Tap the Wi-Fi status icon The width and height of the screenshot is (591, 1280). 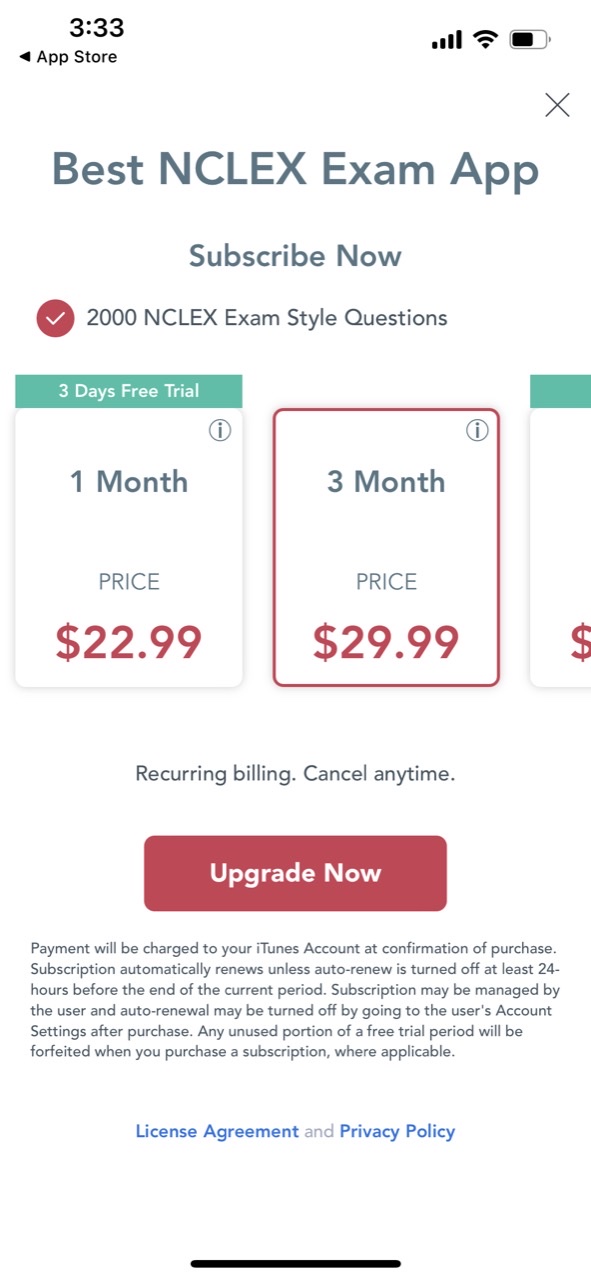[486, 40]
